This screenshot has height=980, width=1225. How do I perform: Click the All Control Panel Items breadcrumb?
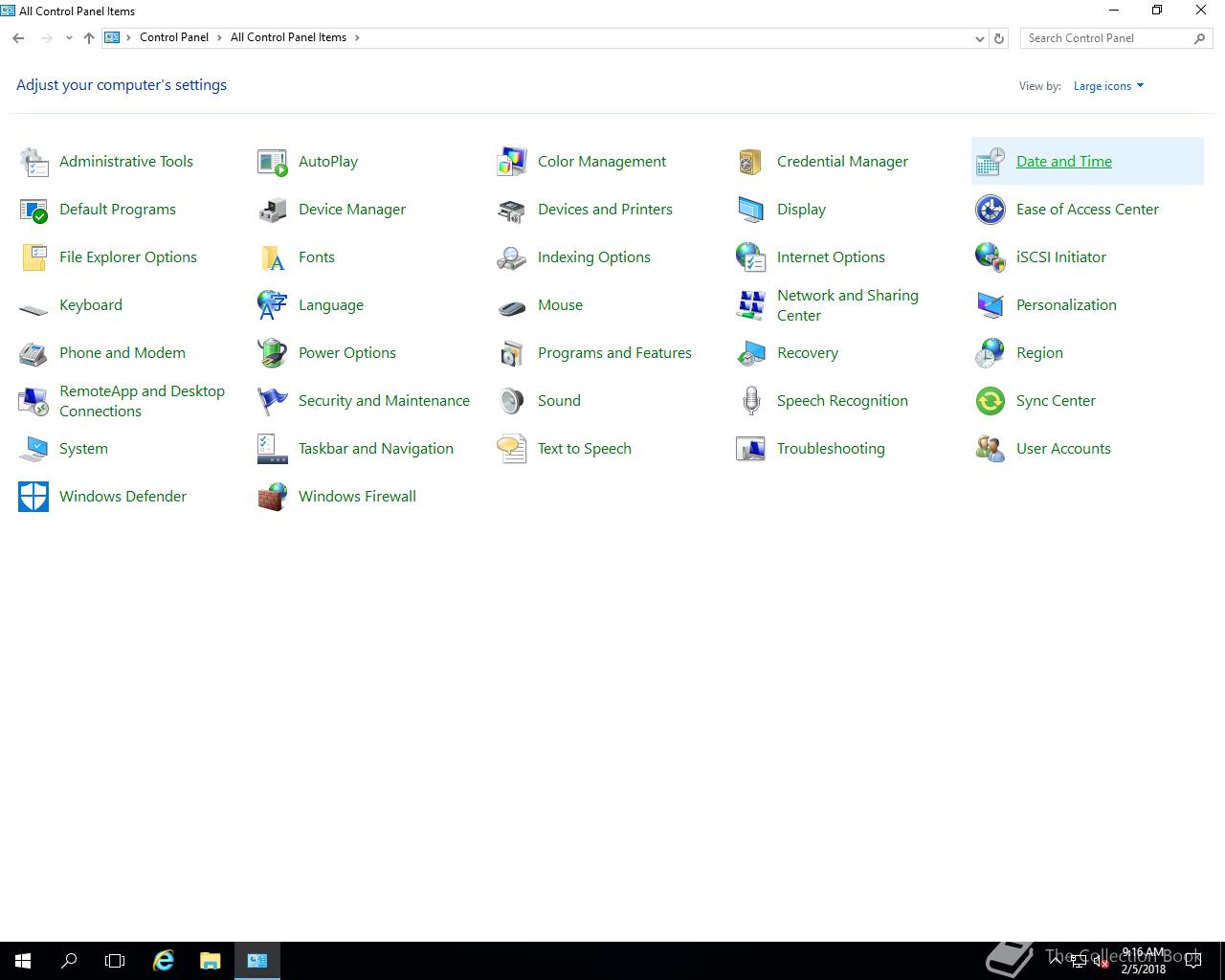[288, 37]
